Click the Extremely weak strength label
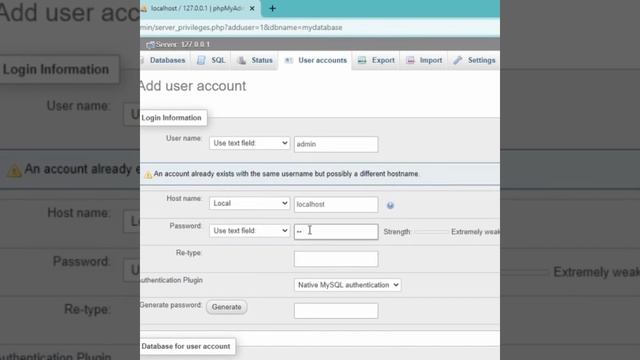Image resolution: width=640 pixels, height=360 pixels. (x=476, y=232)
